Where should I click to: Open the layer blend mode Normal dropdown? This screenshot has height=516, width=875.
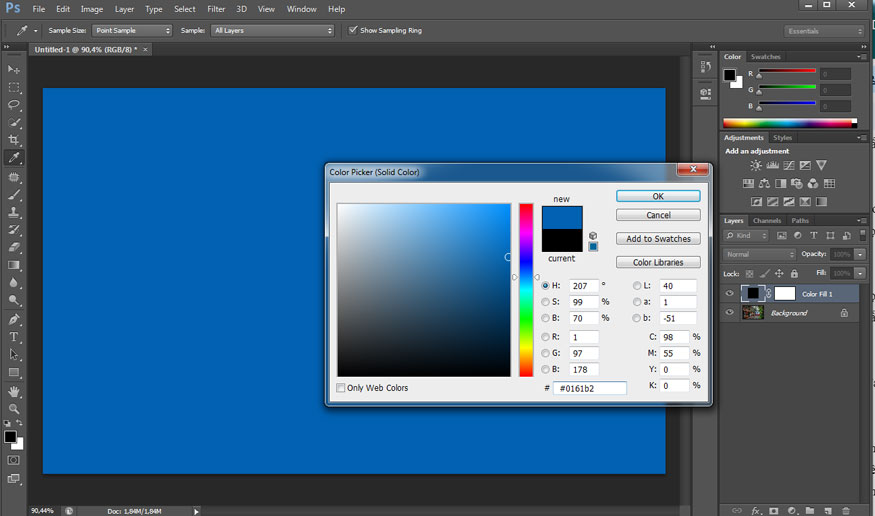759,254
